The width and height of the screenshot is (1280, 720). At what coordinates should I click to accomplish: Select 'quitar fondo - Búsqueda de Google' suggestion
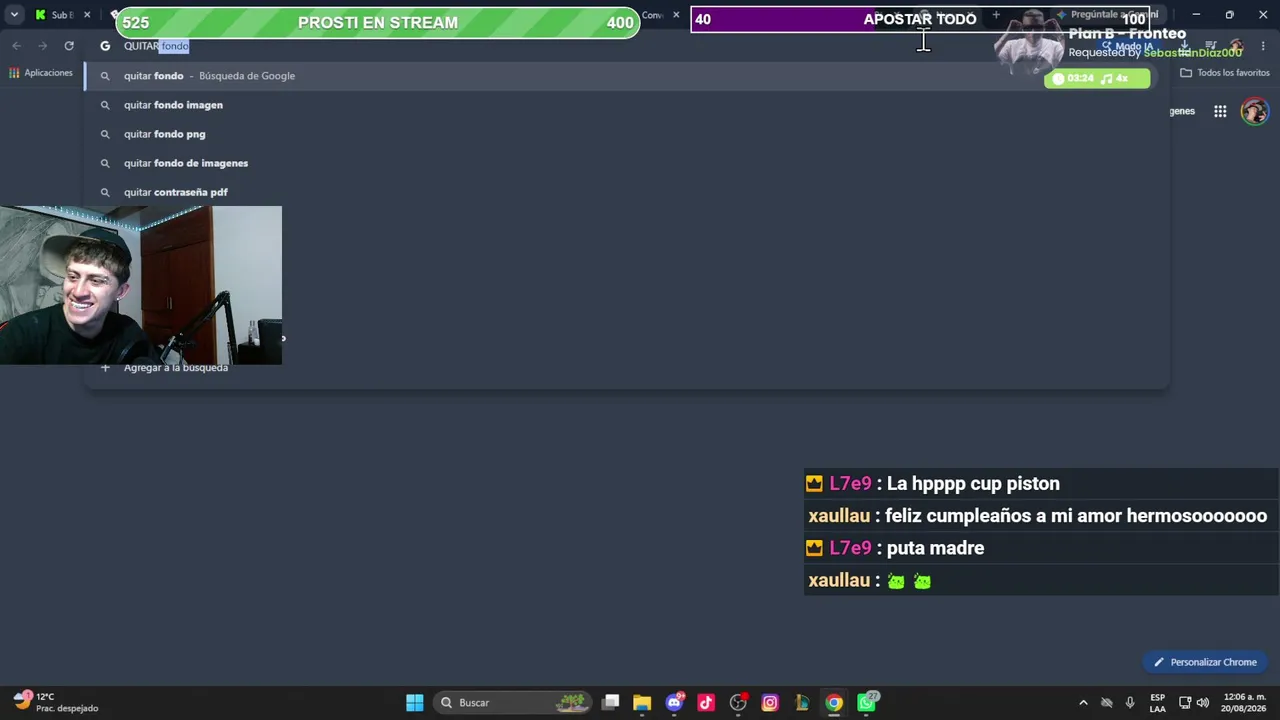[x=626, y=76]
